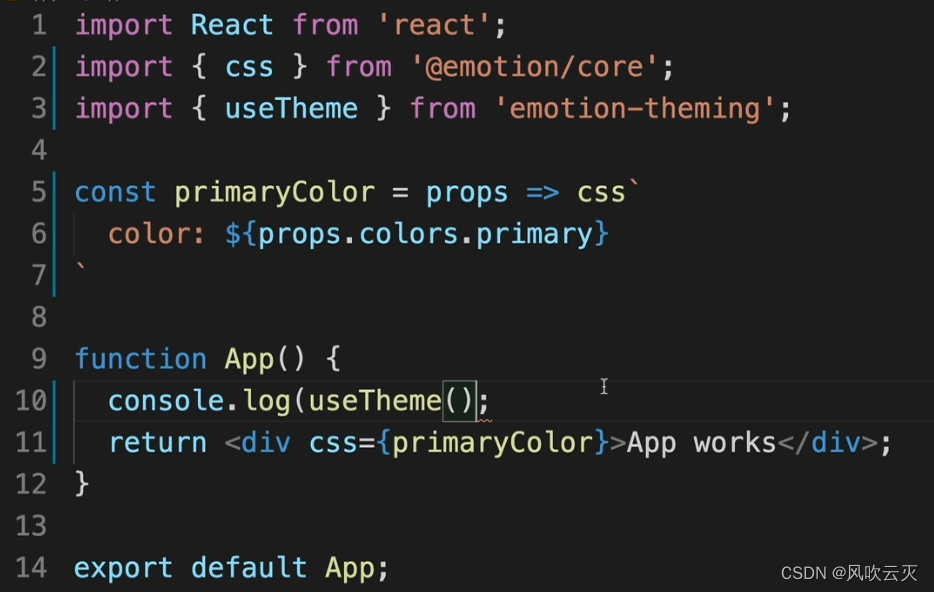Click the 'react' string on line 1
Screen dimensions: 934x592
[434, 25]
